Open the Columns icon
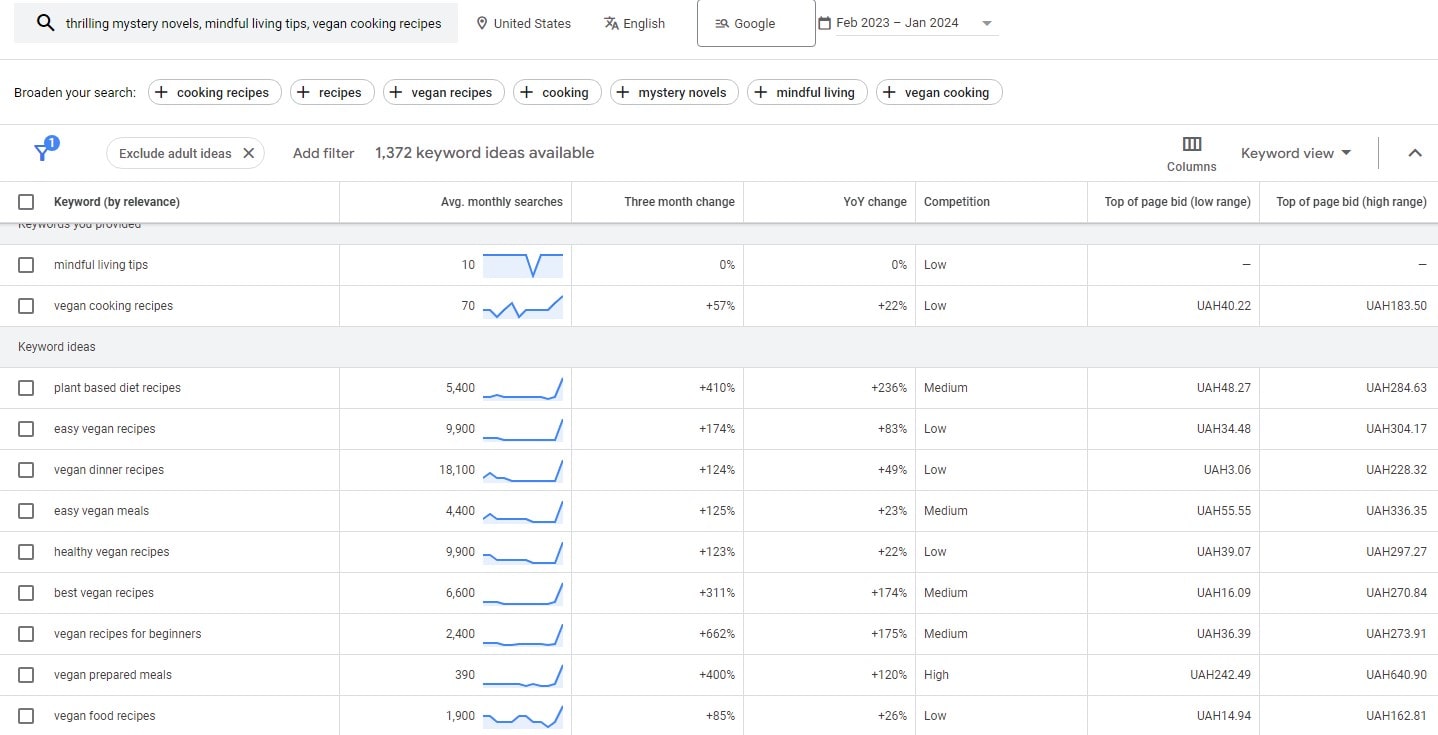 (x=1192, y=144)
